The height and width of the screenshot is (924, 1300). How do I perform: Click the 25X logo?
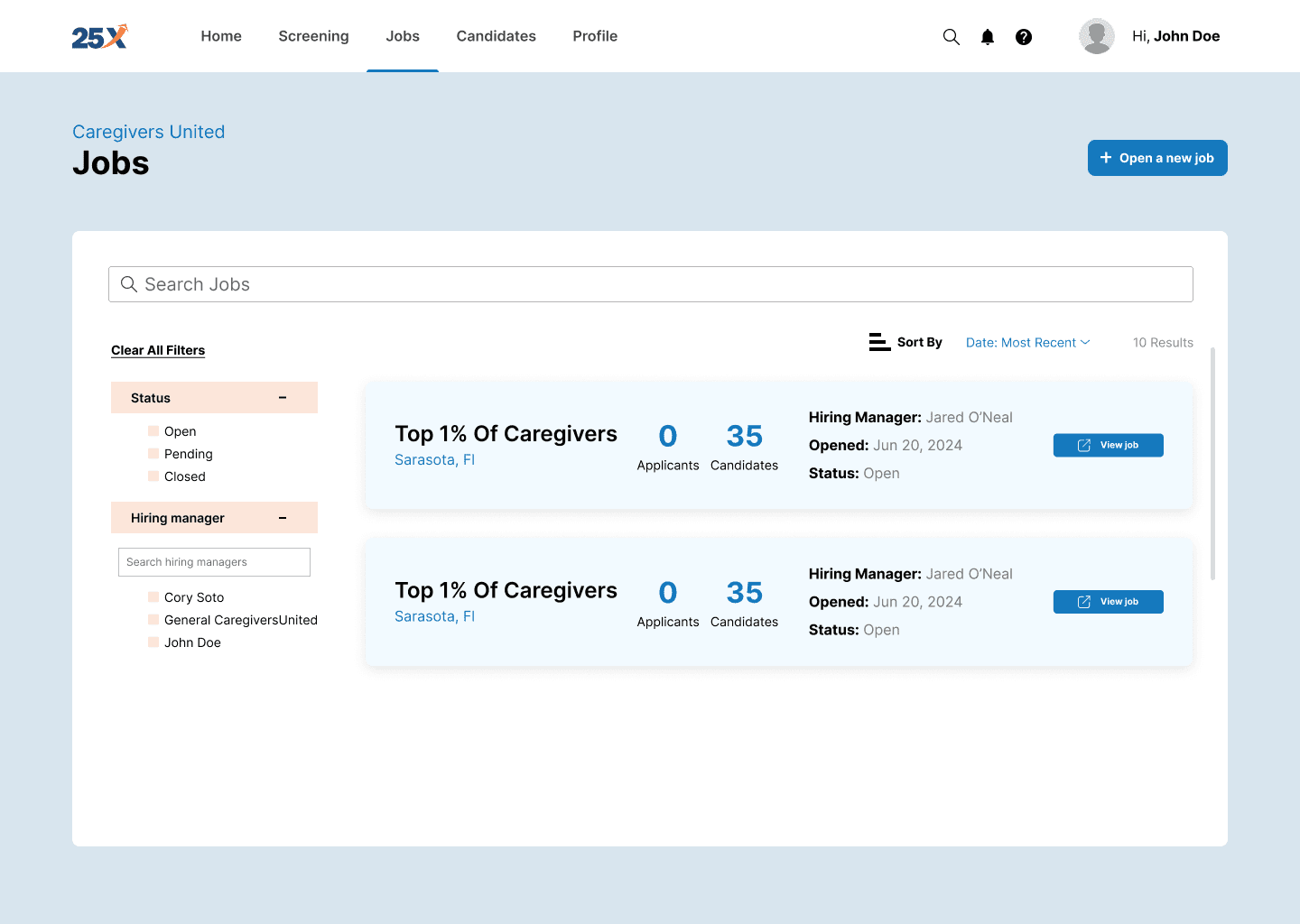[99, 36]
